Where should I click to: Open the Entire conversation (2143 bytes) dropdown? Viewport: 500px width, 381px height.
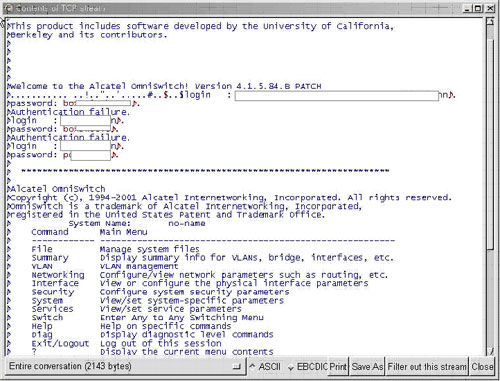tap(126, 366)
